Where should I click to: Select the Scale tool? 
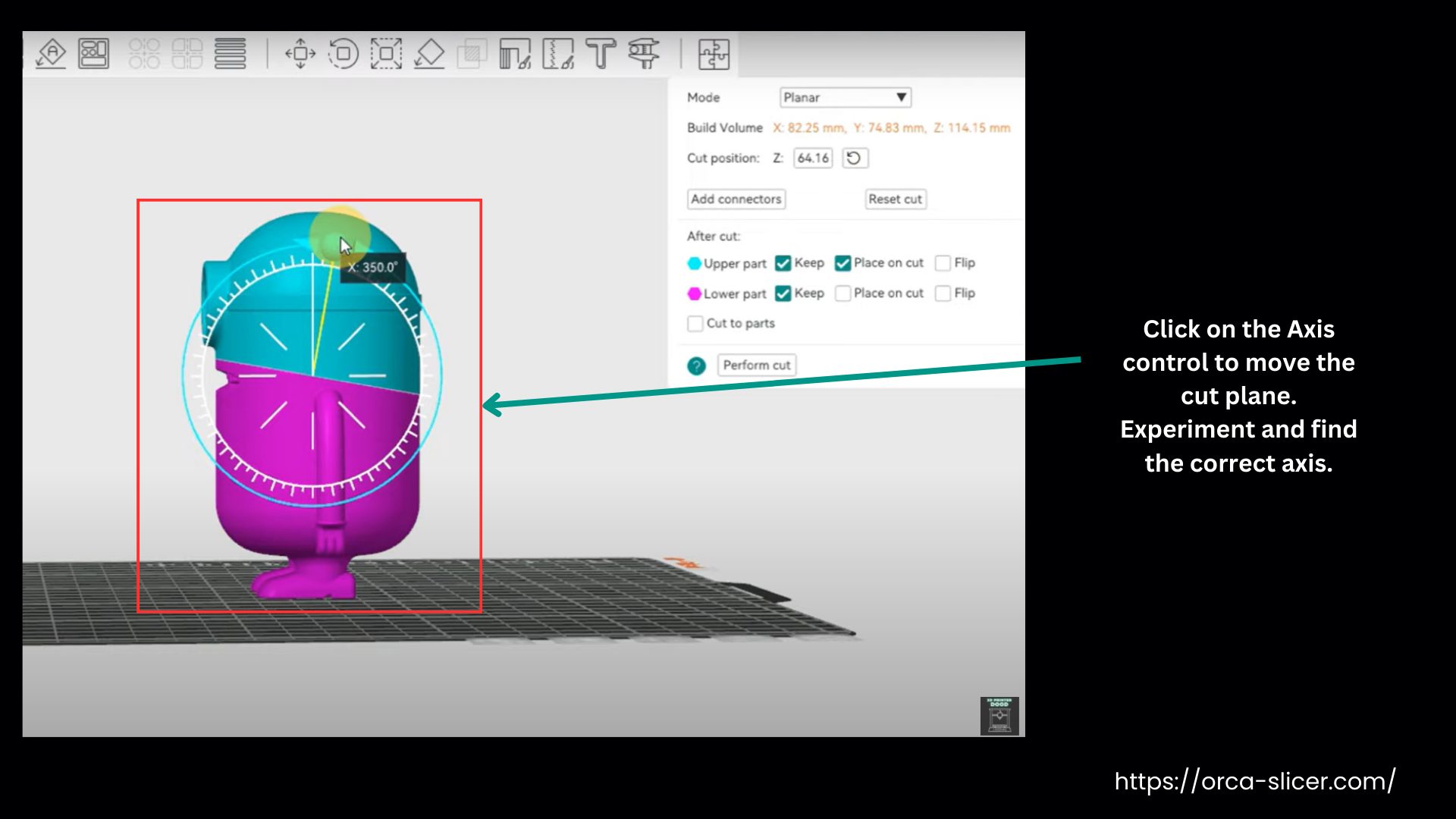(x=386, y=54)
